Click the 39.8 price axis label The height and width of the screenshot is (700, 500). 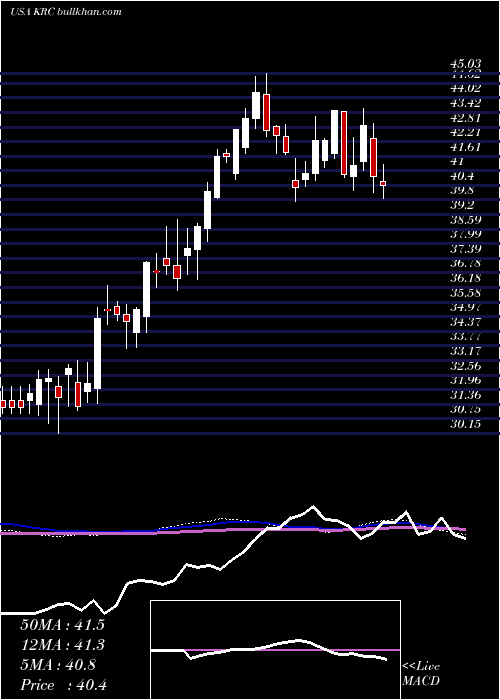coord(465,191)
